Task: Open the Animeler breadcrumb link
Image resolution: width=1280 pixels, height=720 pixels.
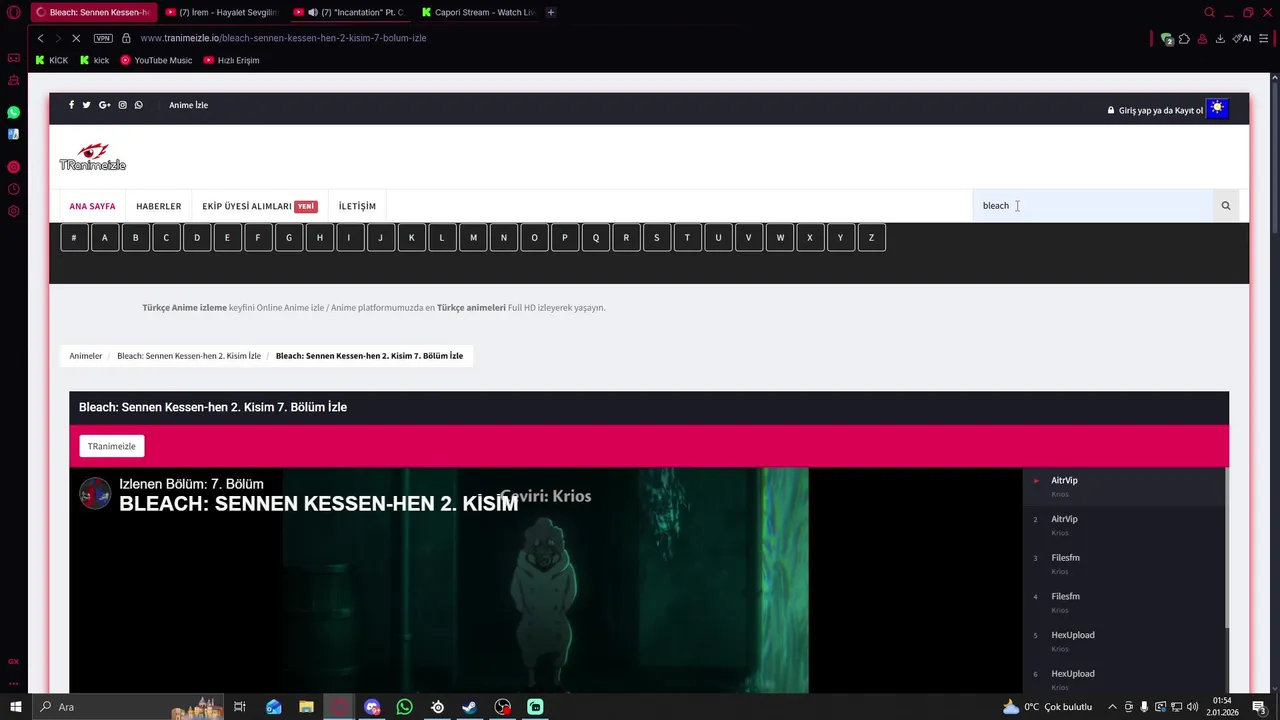Action: (86, 356)
